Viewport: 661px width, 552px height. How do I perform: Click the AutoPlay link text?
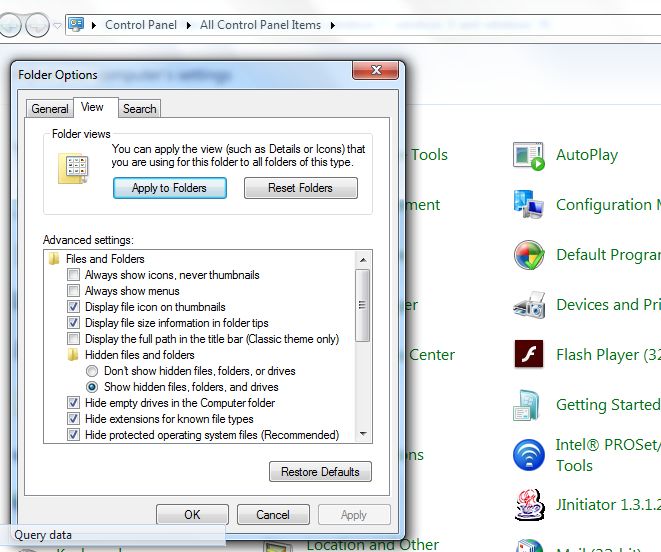[587, 155]
